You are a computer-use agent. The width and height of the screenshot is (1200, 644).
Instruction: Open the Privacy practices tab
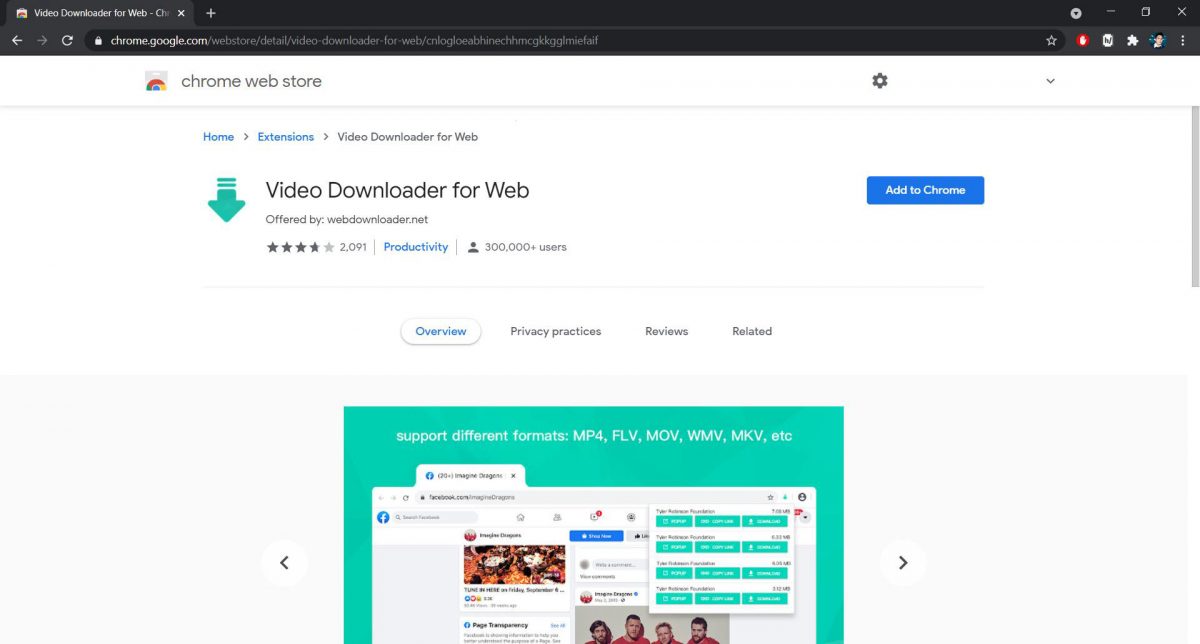click(x=556, y=331)
